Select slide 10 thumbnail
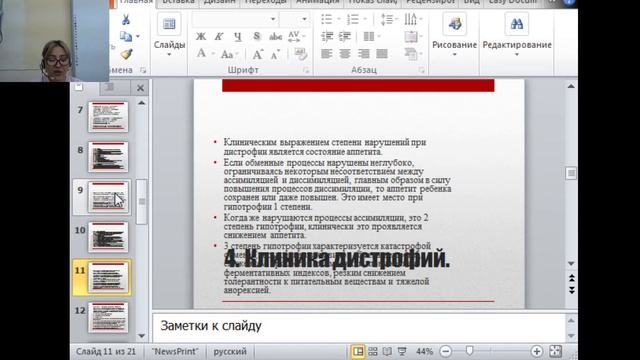This screenshot has height=360, width=640. 108,237
